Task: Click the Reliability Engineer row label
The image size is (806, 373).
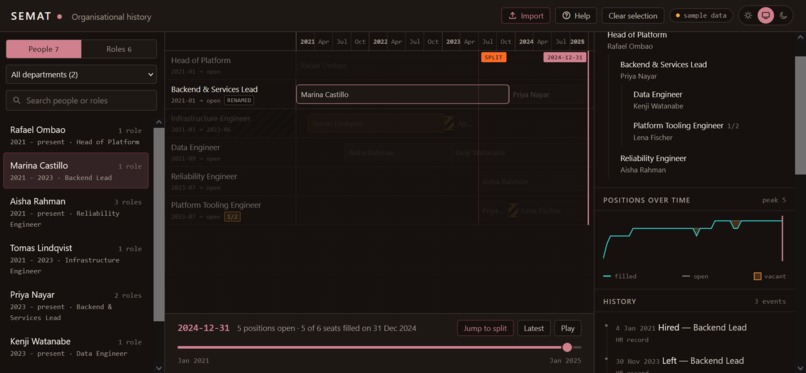Action: coord(204,176)
